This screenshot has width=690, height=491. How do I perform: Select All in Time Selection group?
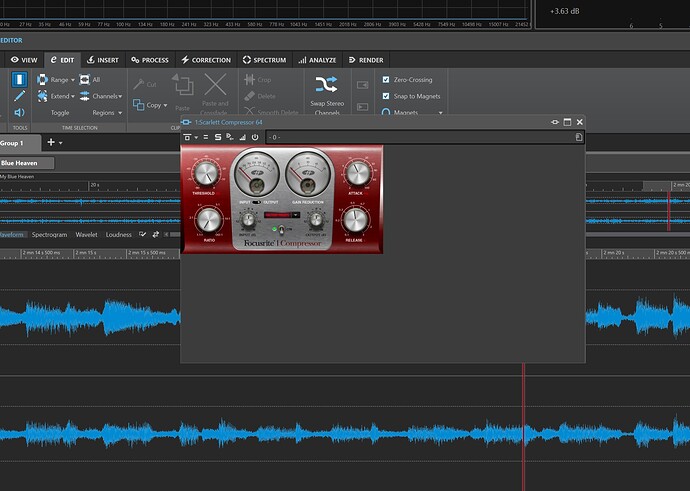pos(90,80)
